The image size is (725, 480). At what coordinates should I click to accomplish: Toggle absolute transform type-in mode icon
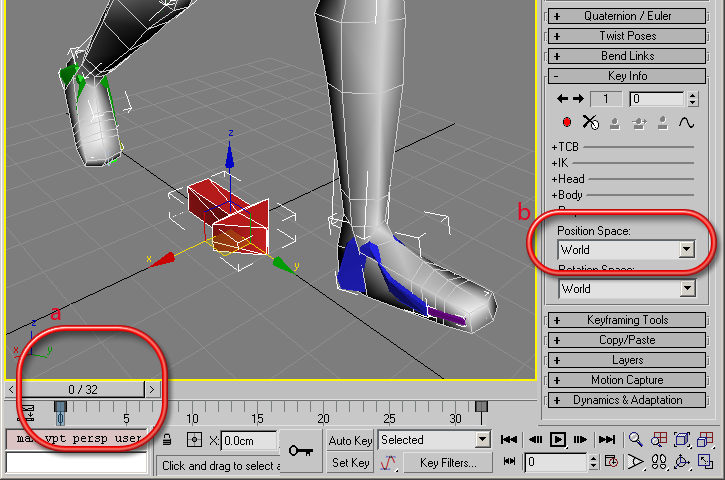[194, 440]
